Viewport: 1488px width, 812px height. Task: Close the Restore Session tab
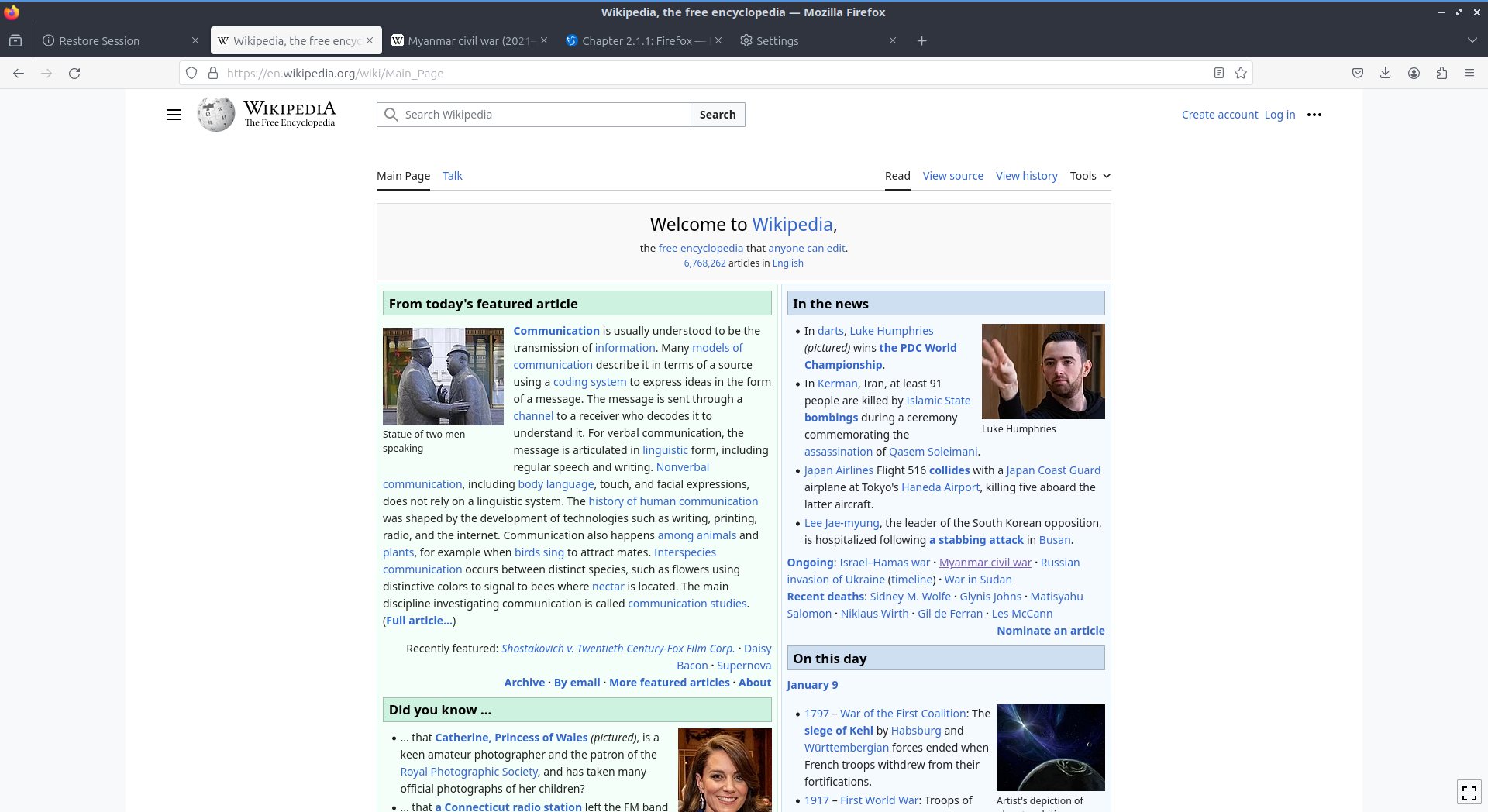[x=195, y=40]
